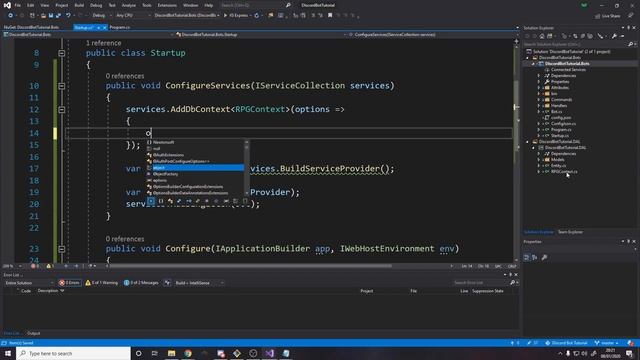Click the Visual Studio logo icon
The width and height of the screenshot is (640, 360).
(x=7, y=5)
